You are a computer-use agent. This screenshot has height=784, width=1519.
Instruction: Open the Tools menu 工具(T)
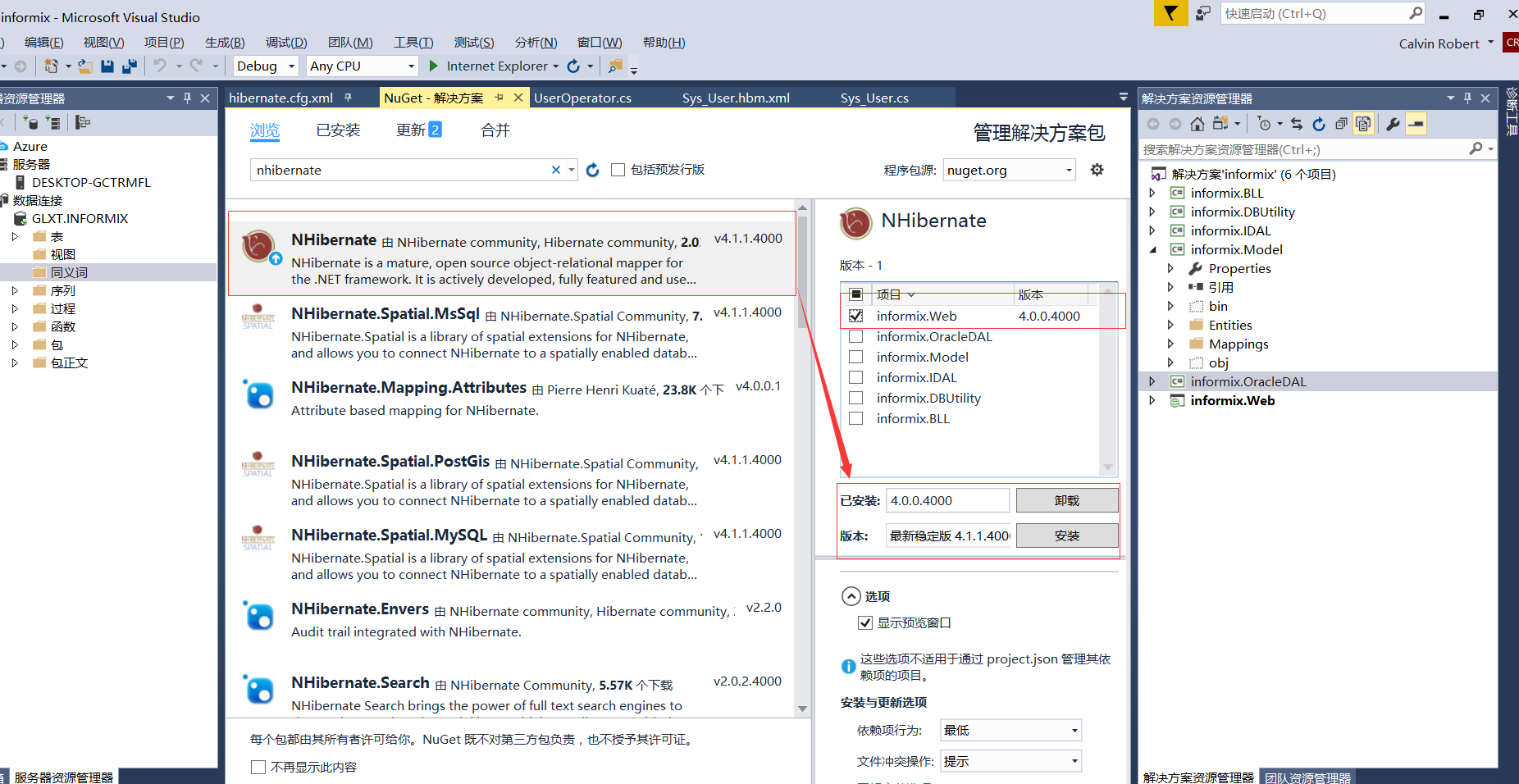pyautogui.click(x=413, y=43)
